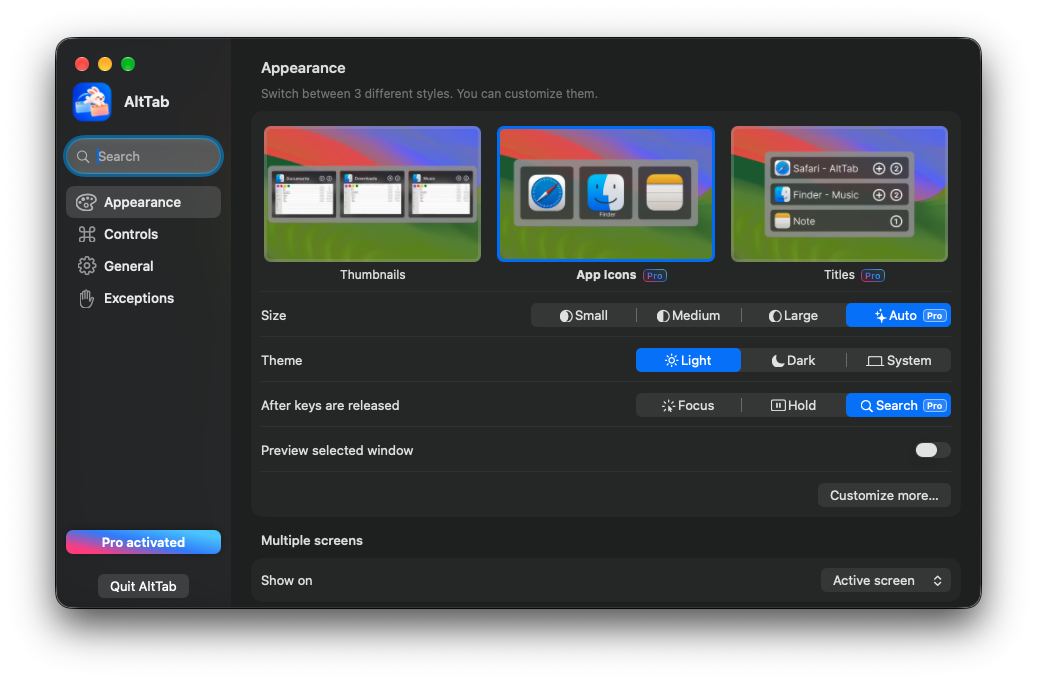1037x682 pixels.
Task: Select Search after keys are released
Action: 898,405
